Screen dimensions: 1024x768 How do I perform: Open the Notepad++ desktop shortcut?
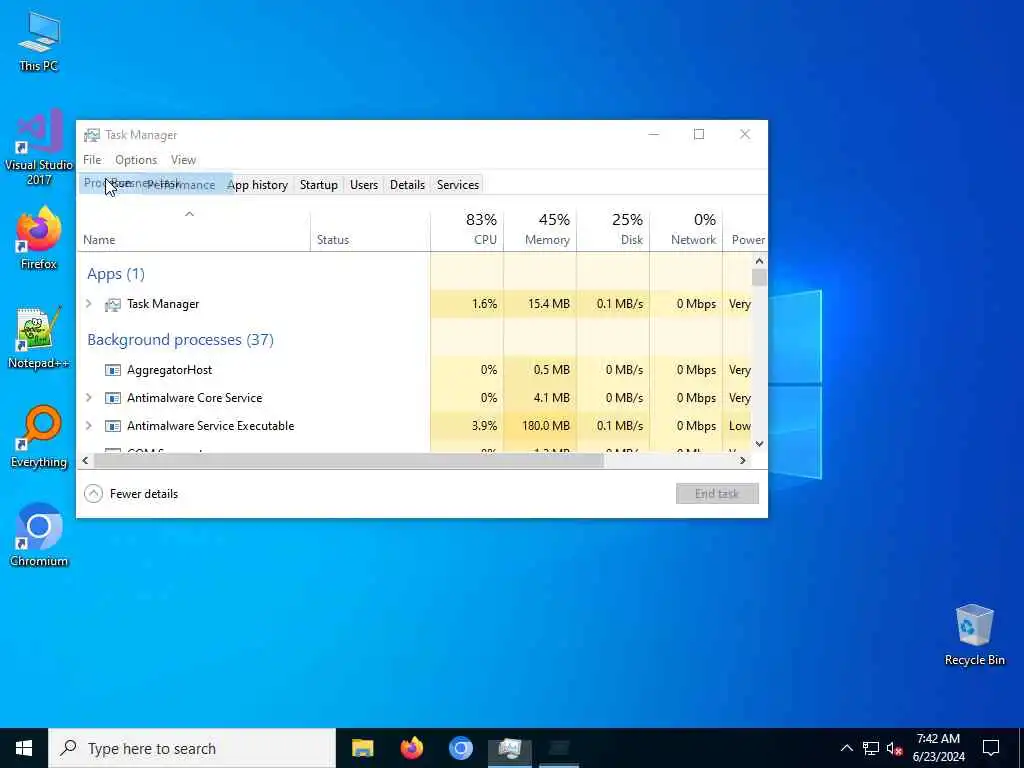[39, 338]
